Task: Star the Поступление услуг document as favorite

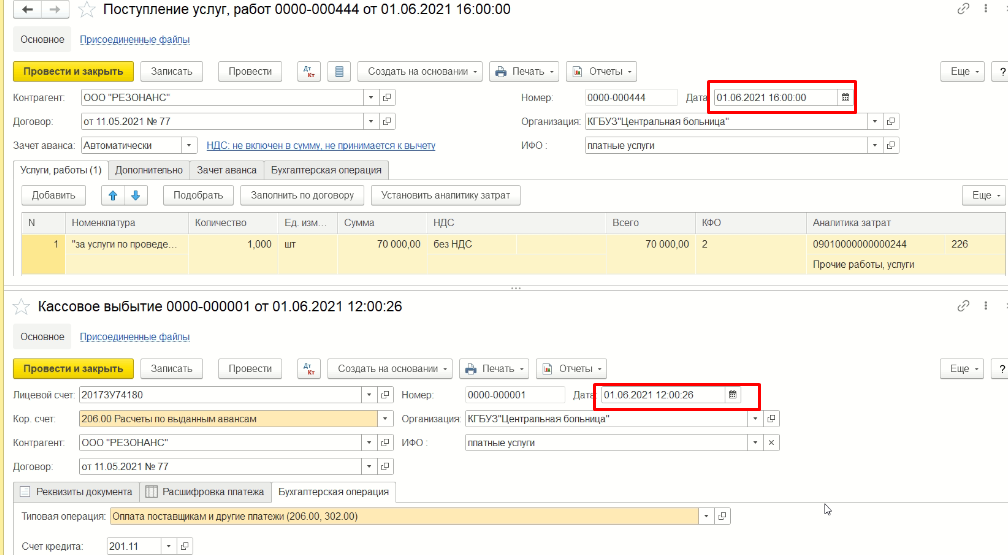Action: point(88,10)
